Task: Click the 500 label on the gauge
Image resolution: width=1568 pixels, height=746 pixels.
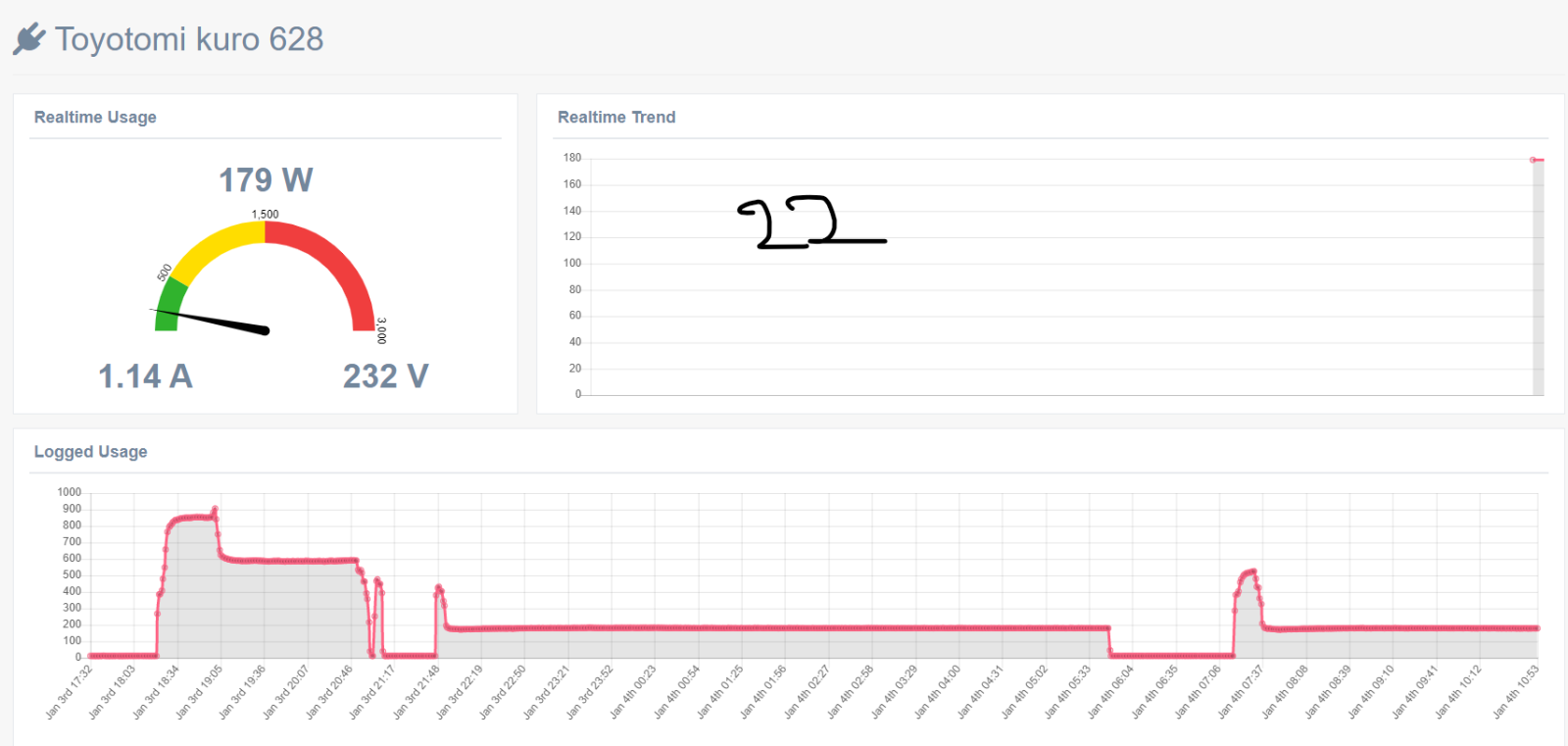Action: [x=164, y=273]
